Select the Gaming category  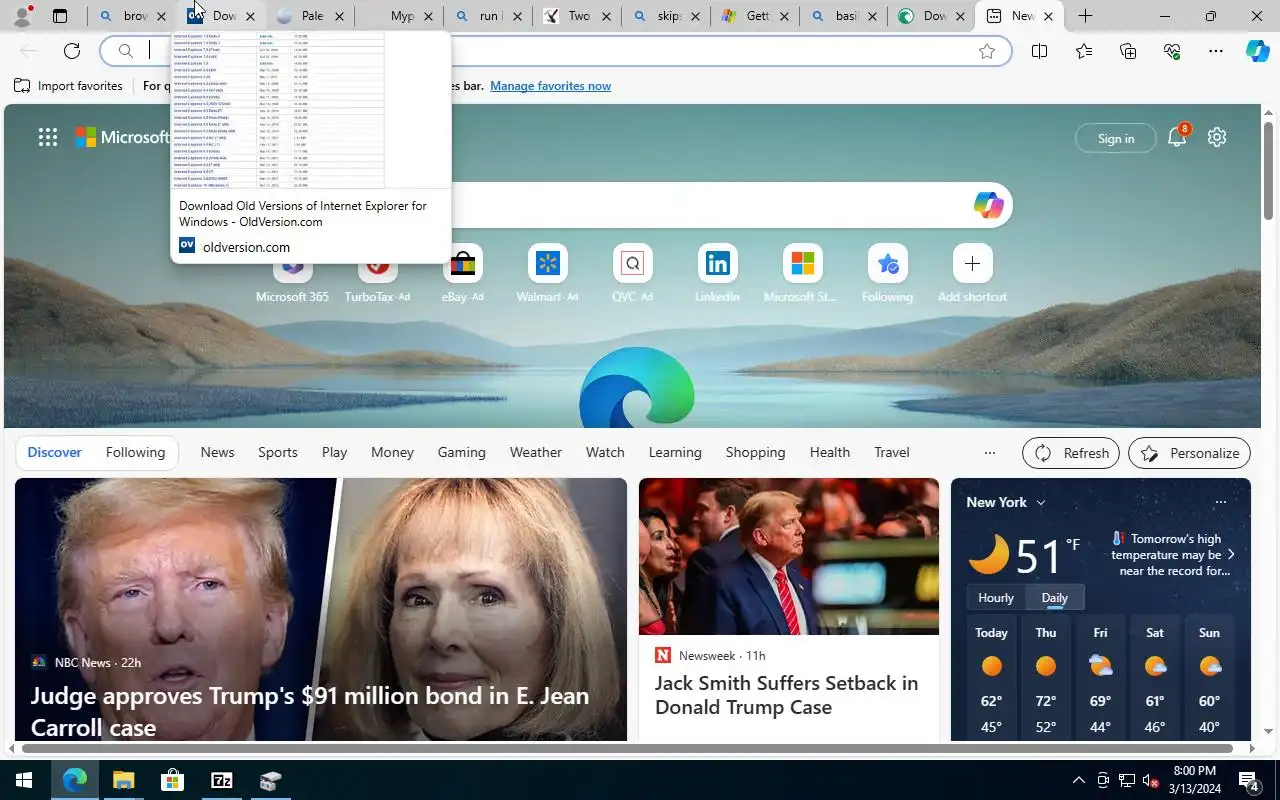[461, 452]
